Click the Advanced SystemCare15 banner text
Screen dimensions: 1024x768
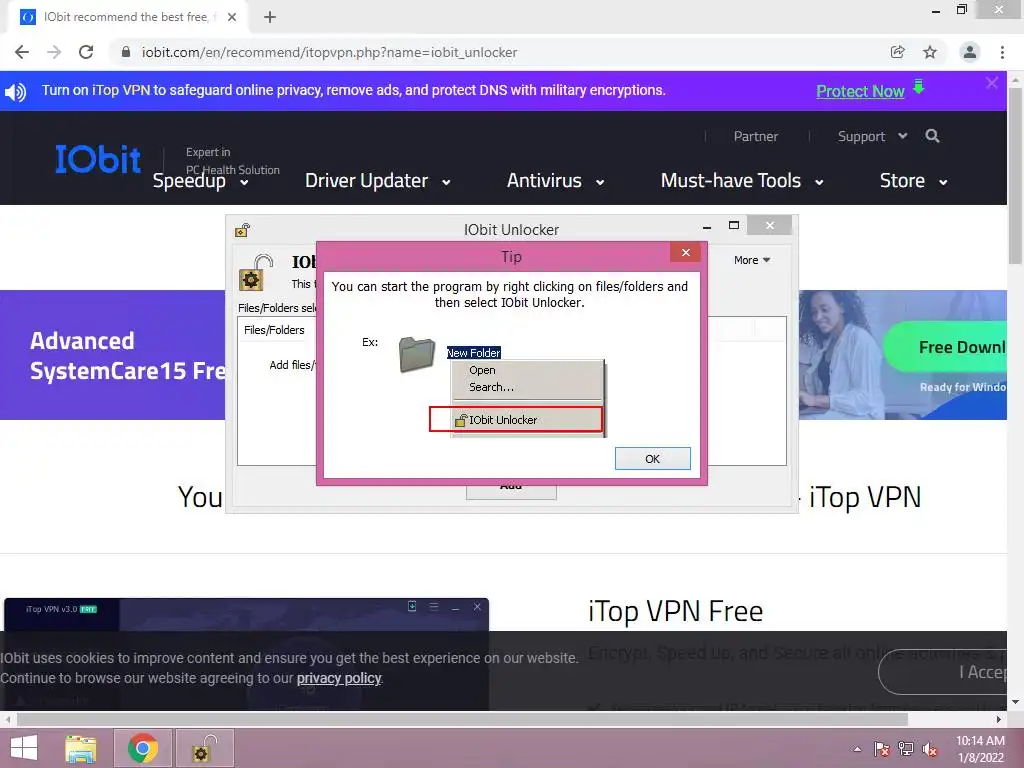(128, 355)
